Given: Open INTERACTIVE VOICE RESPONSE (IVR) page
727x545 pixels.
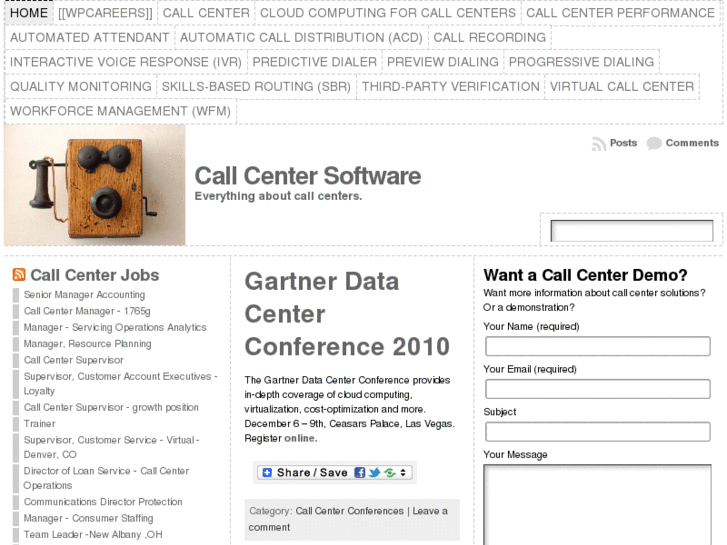Looking at the screenshot, I should tap(126, 62).
